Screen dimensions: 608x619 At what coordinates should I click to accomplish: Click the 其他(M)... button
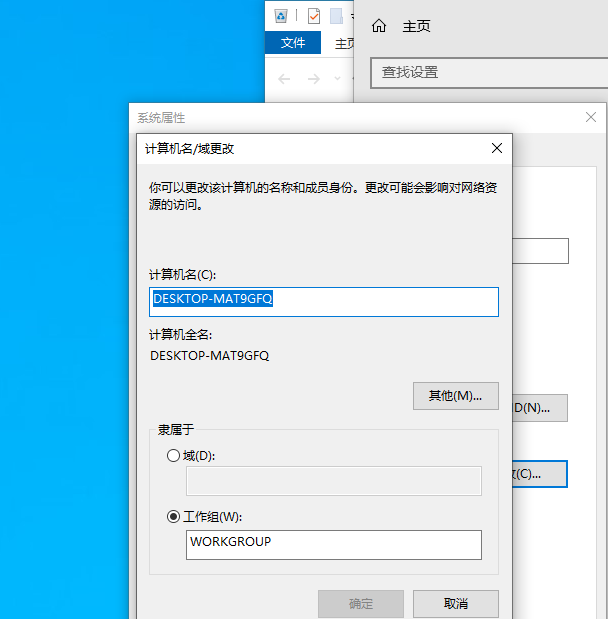pos(456,396)
